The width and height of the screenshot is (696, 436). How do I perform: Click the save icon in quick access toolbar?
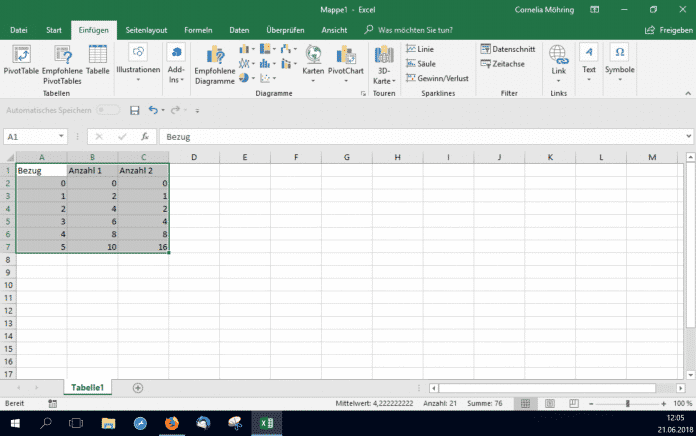pos(133,110)
